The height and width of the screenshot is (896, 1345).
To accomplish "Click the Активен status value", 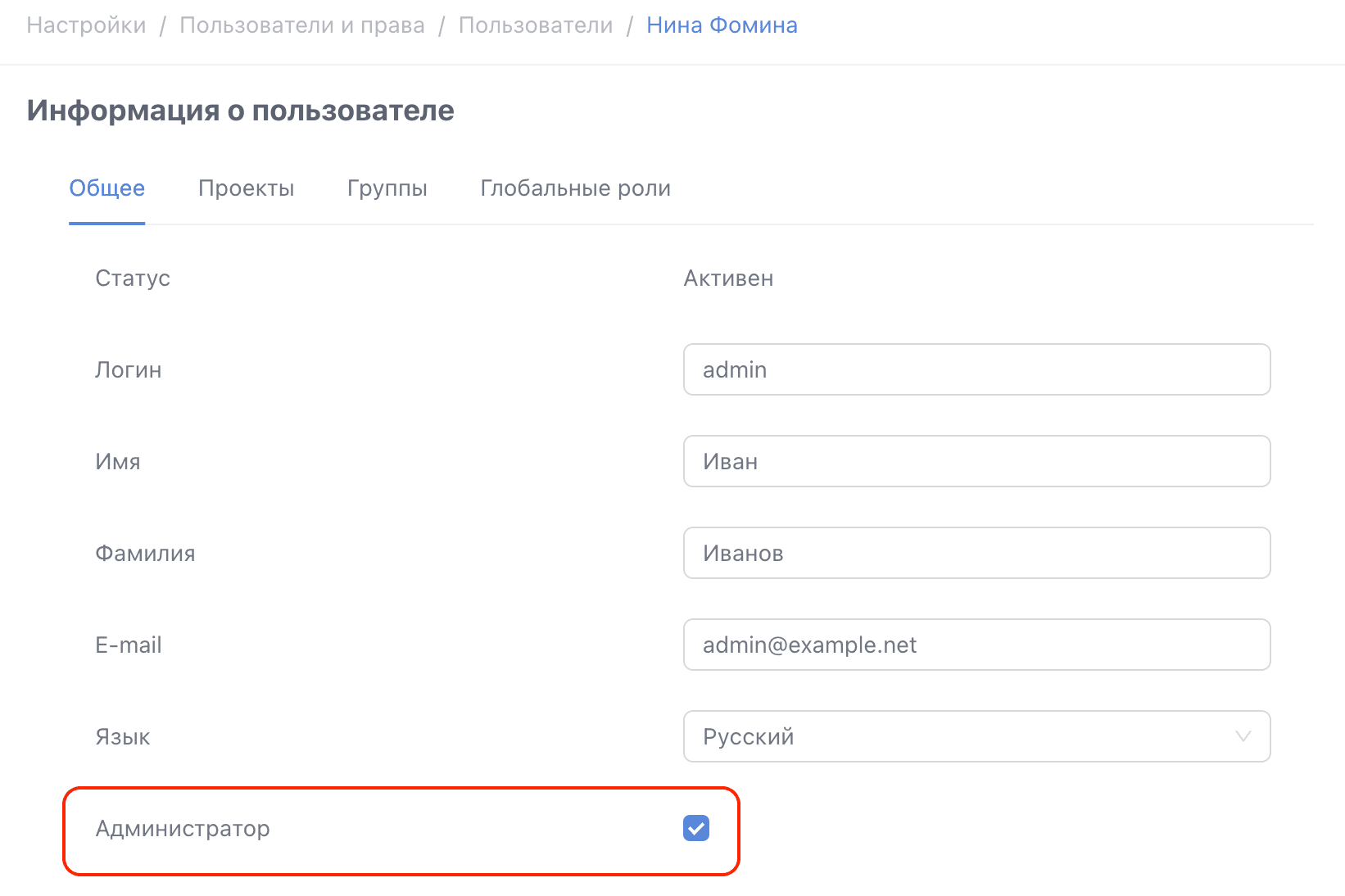I will (728, 278).
